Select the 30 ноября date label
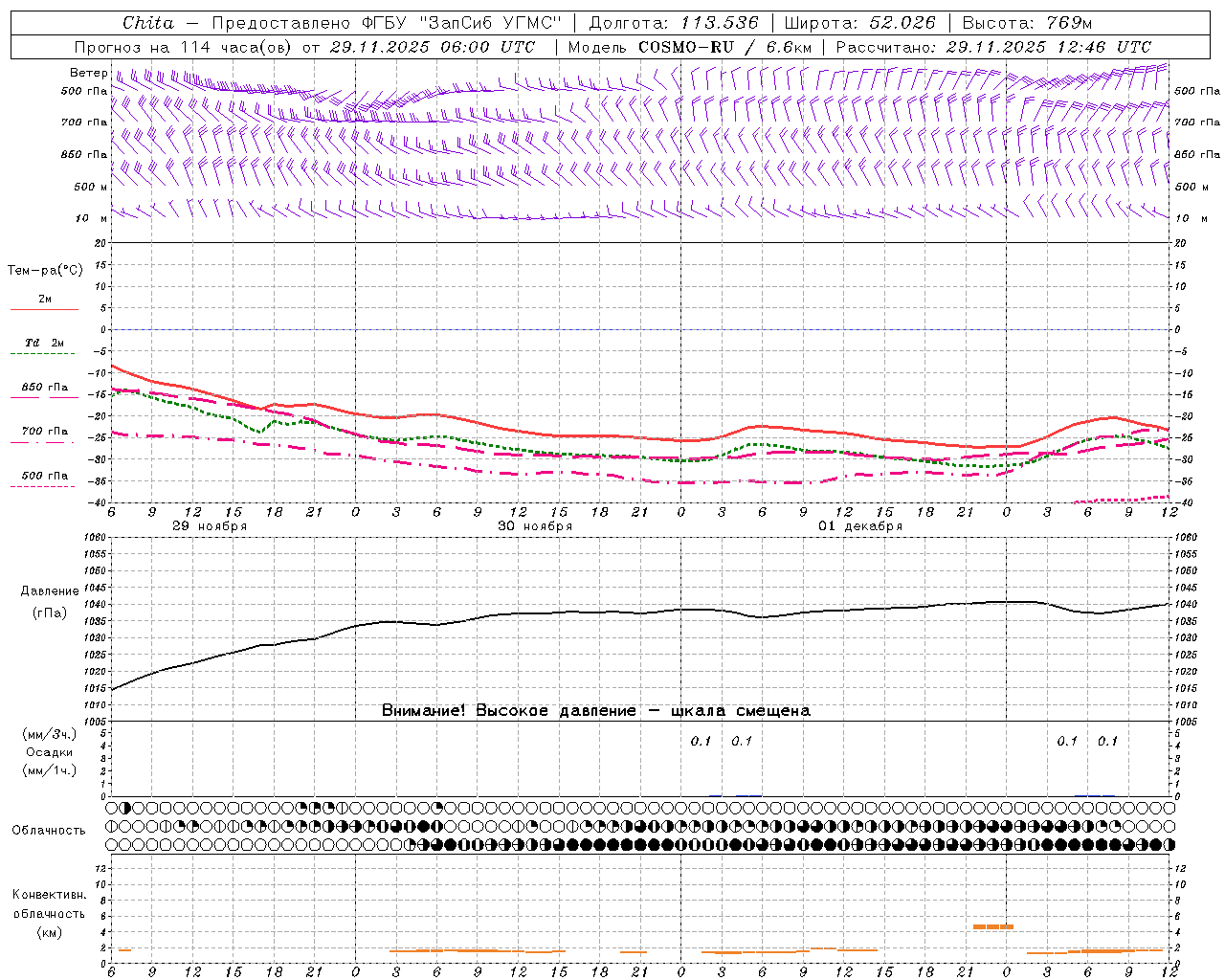This screenshot has height=980, width=1225. (535, 526)
